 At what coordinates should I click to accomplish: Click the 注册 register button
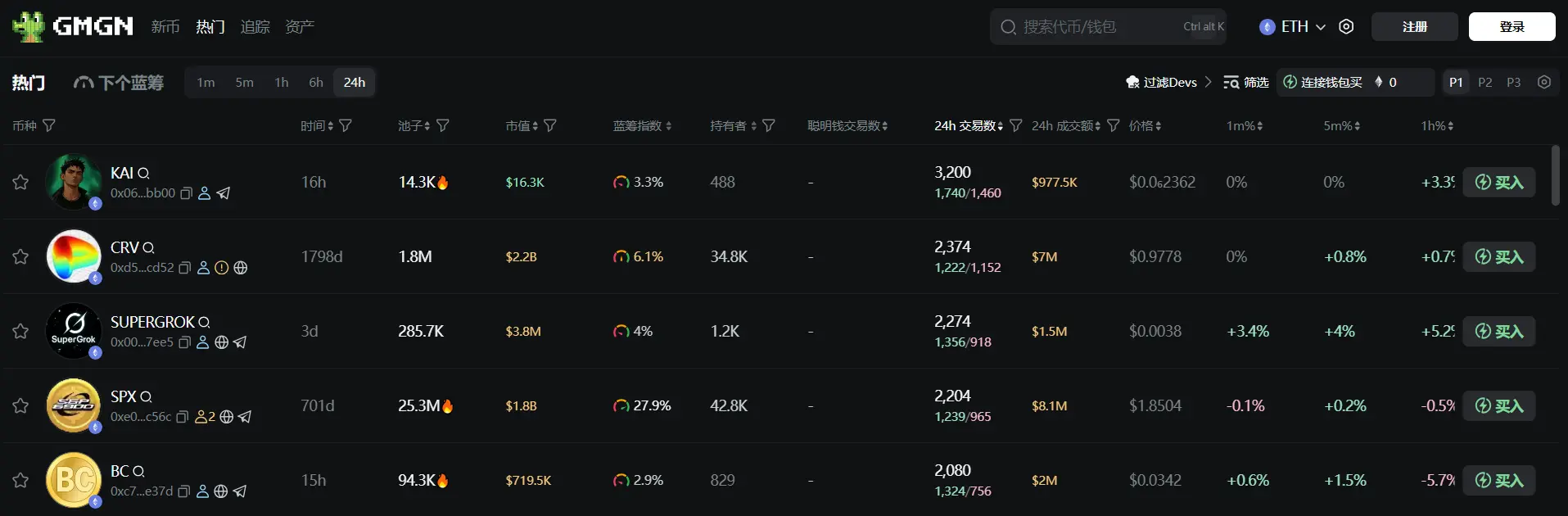point(1414,27)
